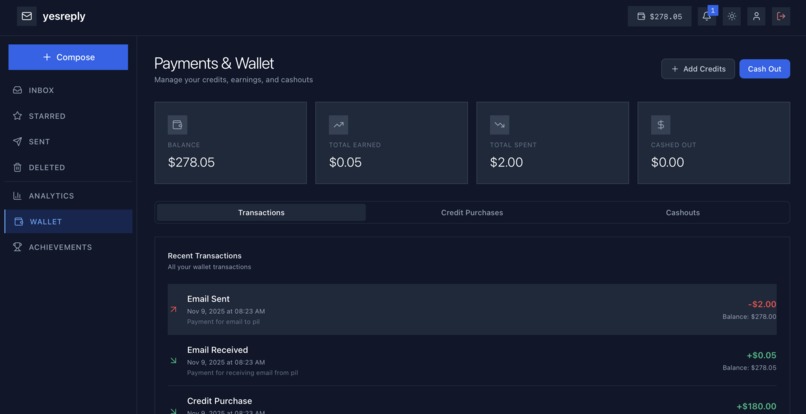Click the green arrow on Email Received
The width and height of the screenshot is (806, 414).
173,361
